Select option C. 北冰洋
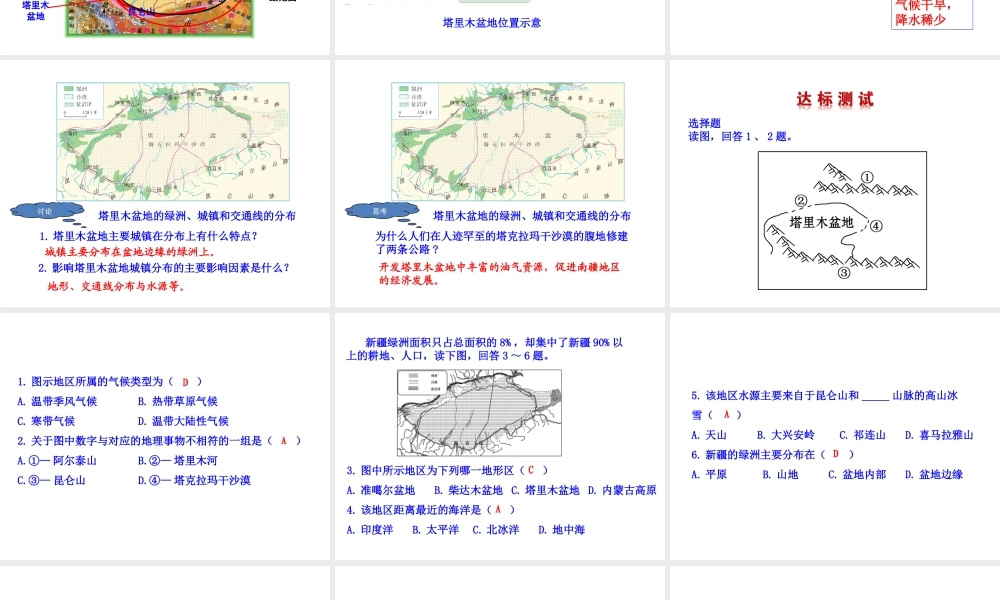Viewport: 1000px width, 600px height. click(x=496, y=530)
